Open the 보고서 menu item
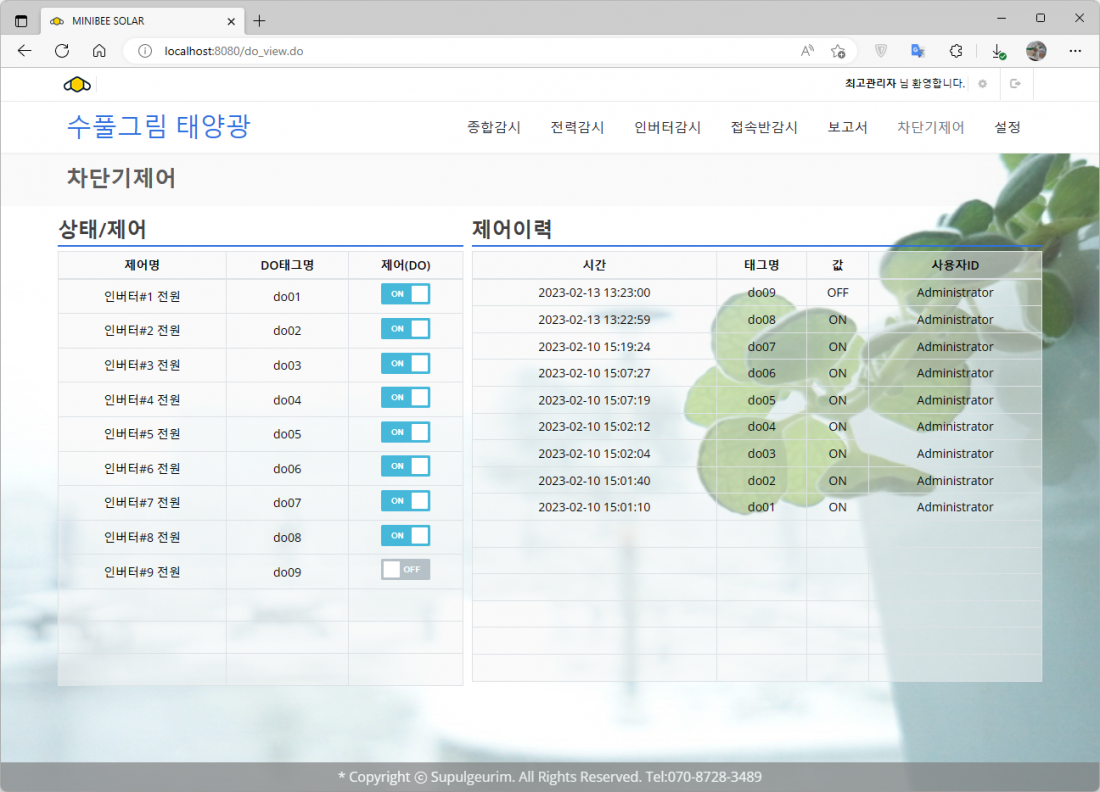The width and height of the screenshot is (1100, 792). (x=847, y=127)
